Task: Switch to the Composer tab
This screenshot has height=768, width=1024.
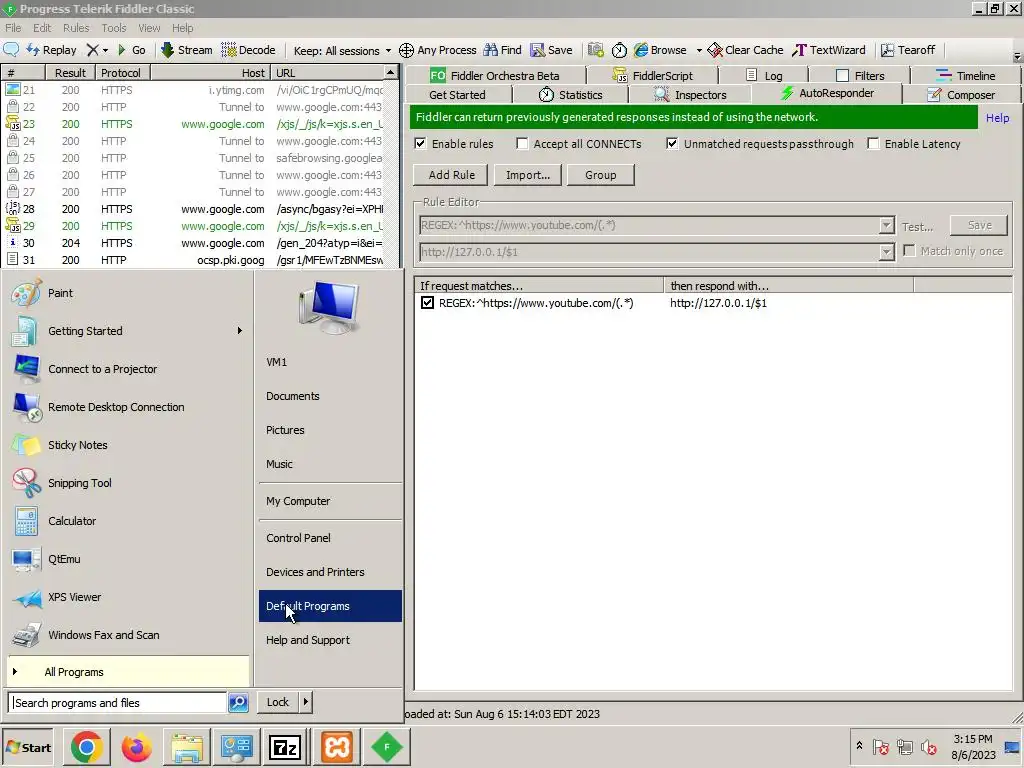Action: pyautogui.click(x=961, y=95)
